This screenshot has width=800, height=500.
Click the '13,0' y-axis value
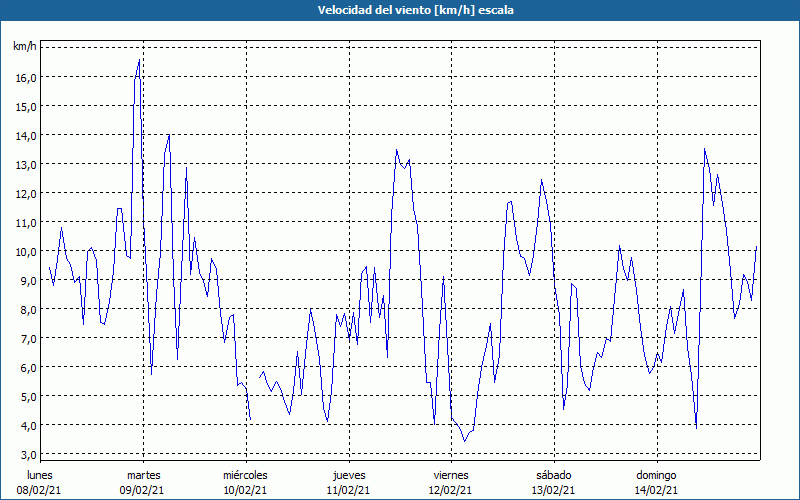26,165
